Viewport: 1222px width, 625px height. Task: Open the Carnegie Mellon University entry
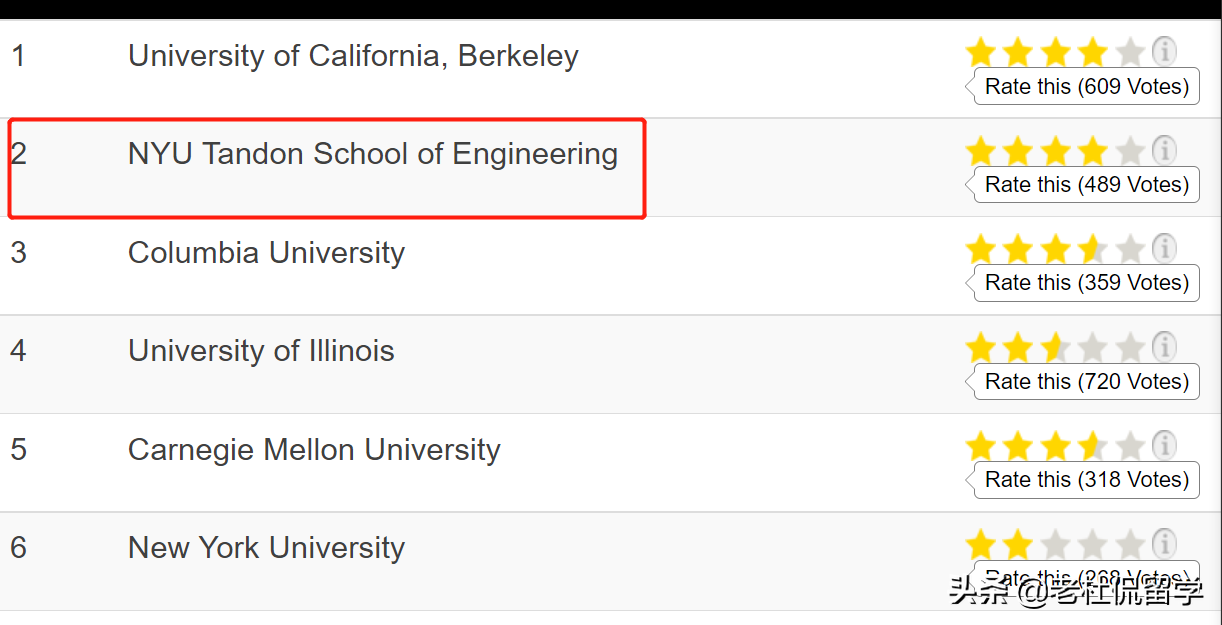pos(314,450)
